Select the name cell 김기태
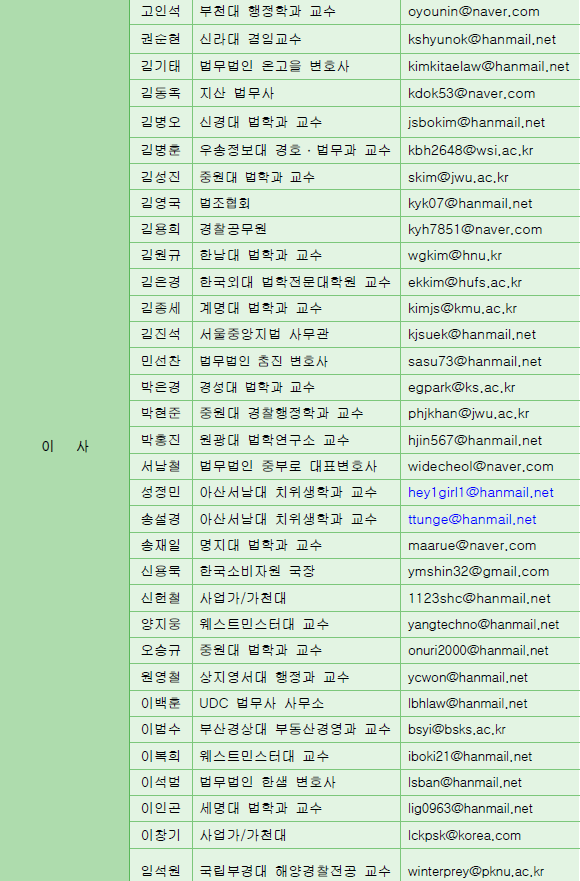580x881 pixels. [161, 66]
